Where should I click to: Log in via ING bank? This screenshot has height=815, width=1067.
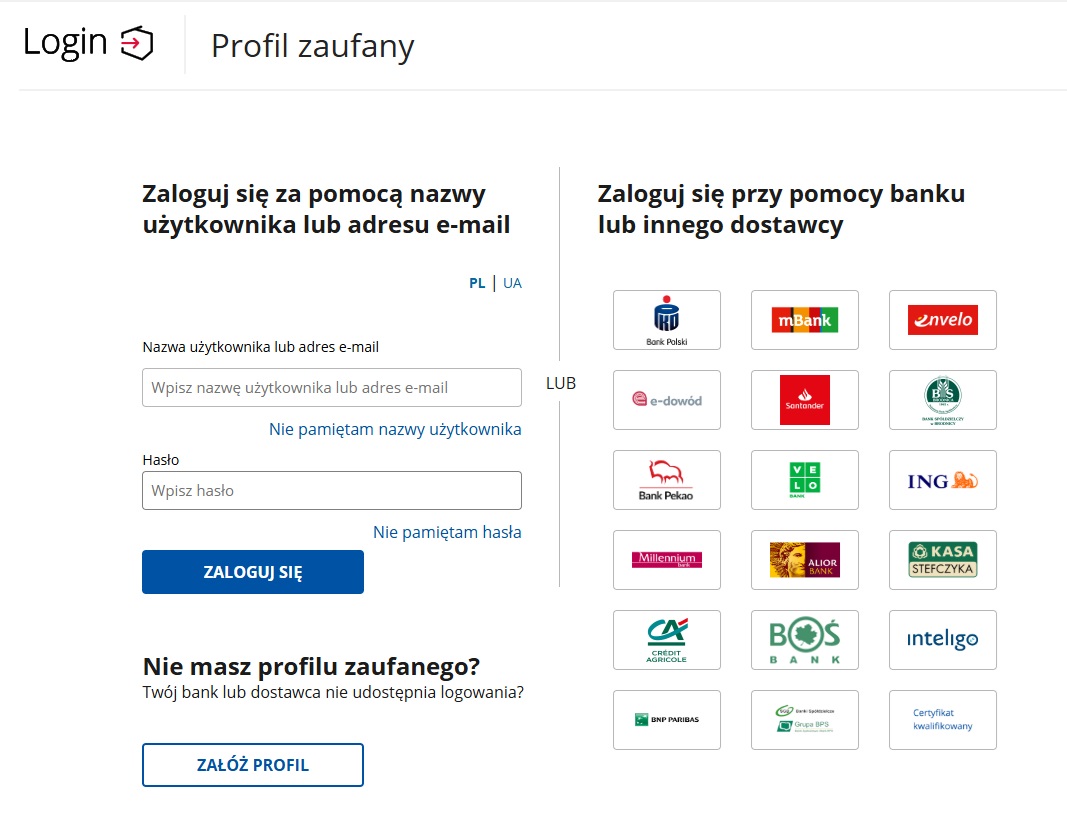pos(942,480)
